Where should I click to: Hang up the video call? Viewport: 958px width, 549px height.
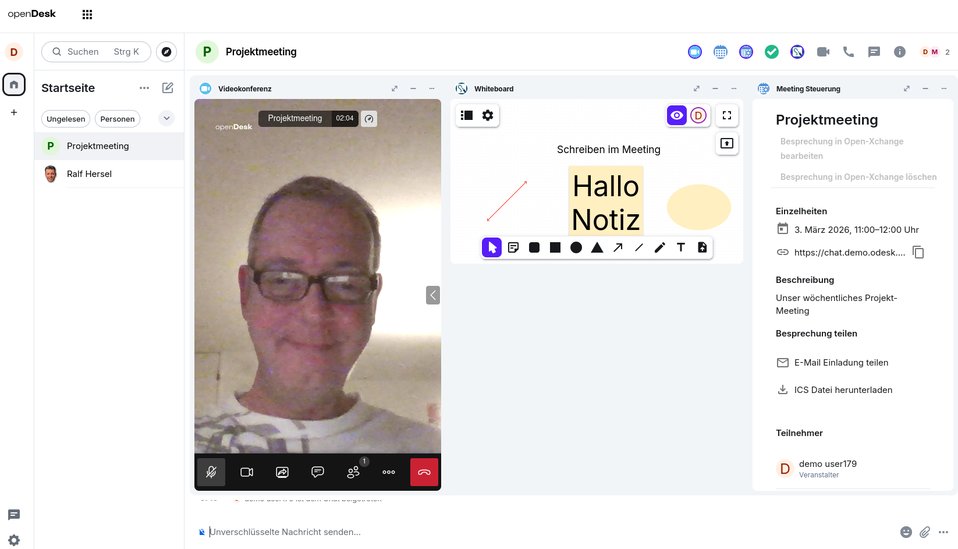pos(424,472)
